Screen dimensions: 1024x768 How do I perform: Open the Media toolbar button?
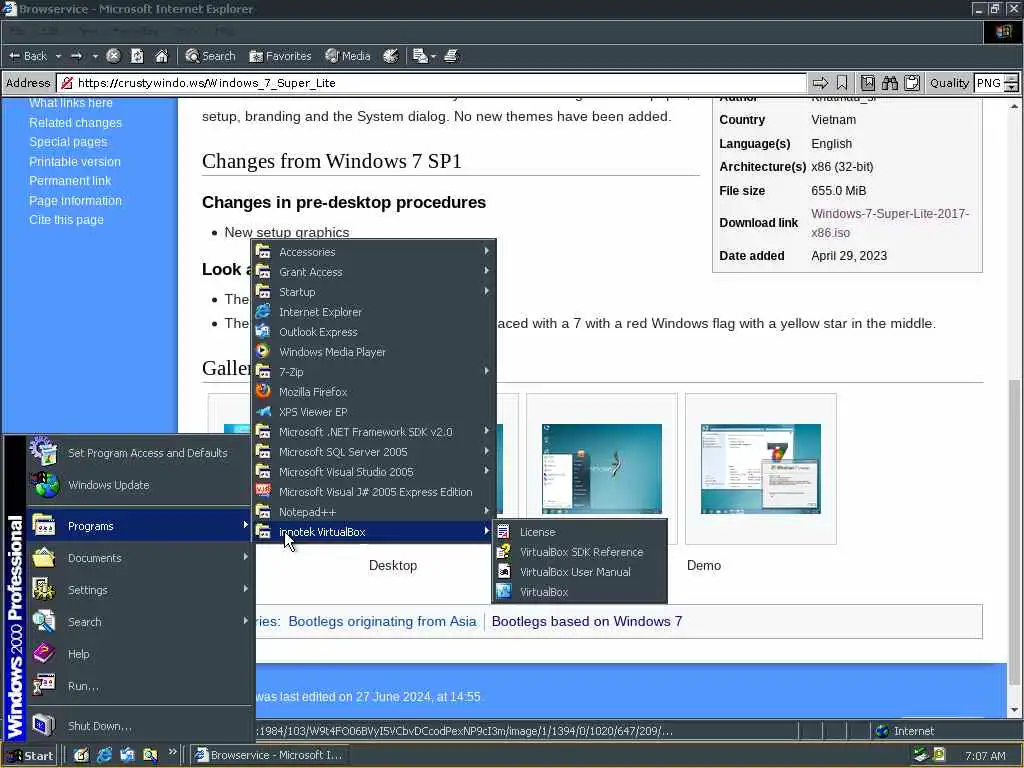348,56
